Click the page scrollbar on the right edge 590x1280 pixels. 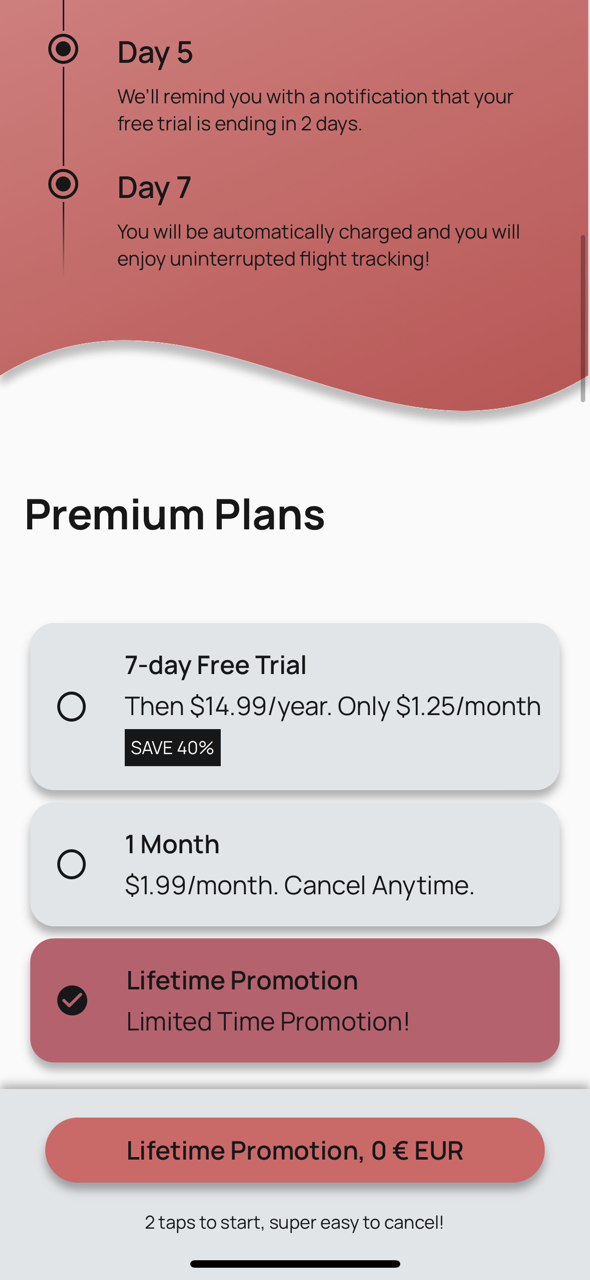click(583, 318)
